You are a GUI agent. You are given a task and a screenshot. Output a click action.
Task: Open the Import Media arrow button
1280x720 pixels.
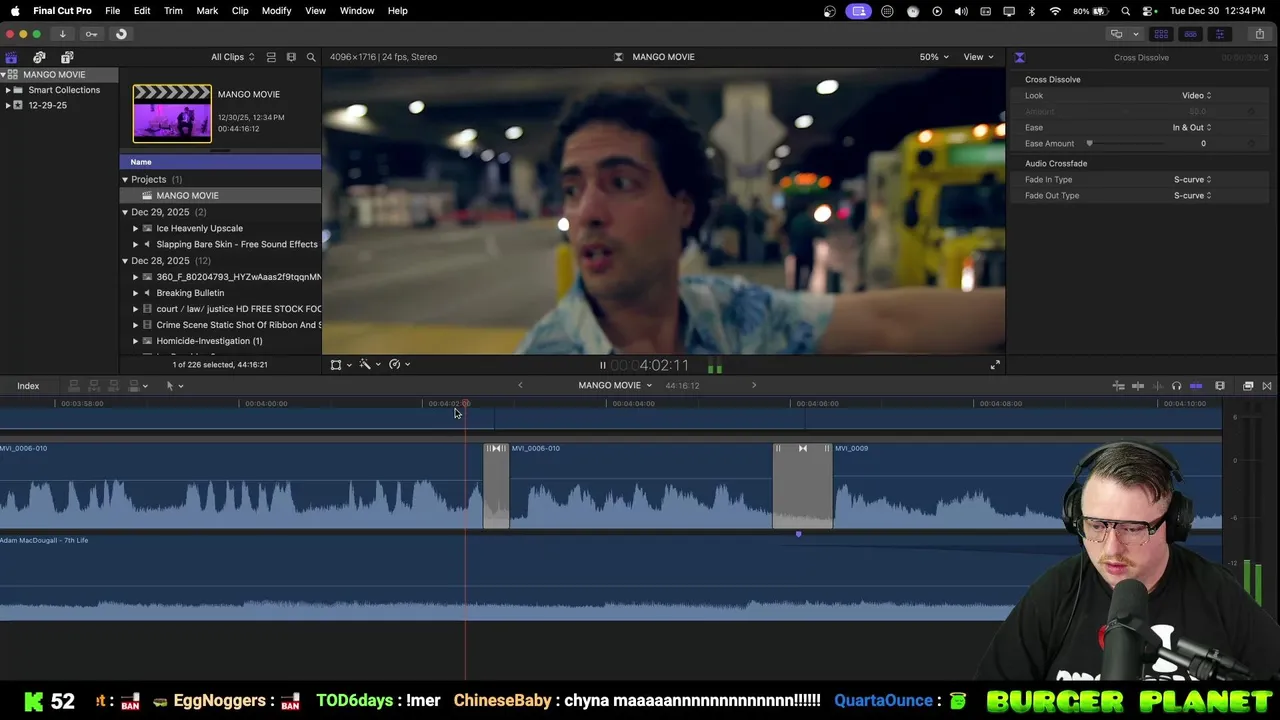[x=62, y=34]
